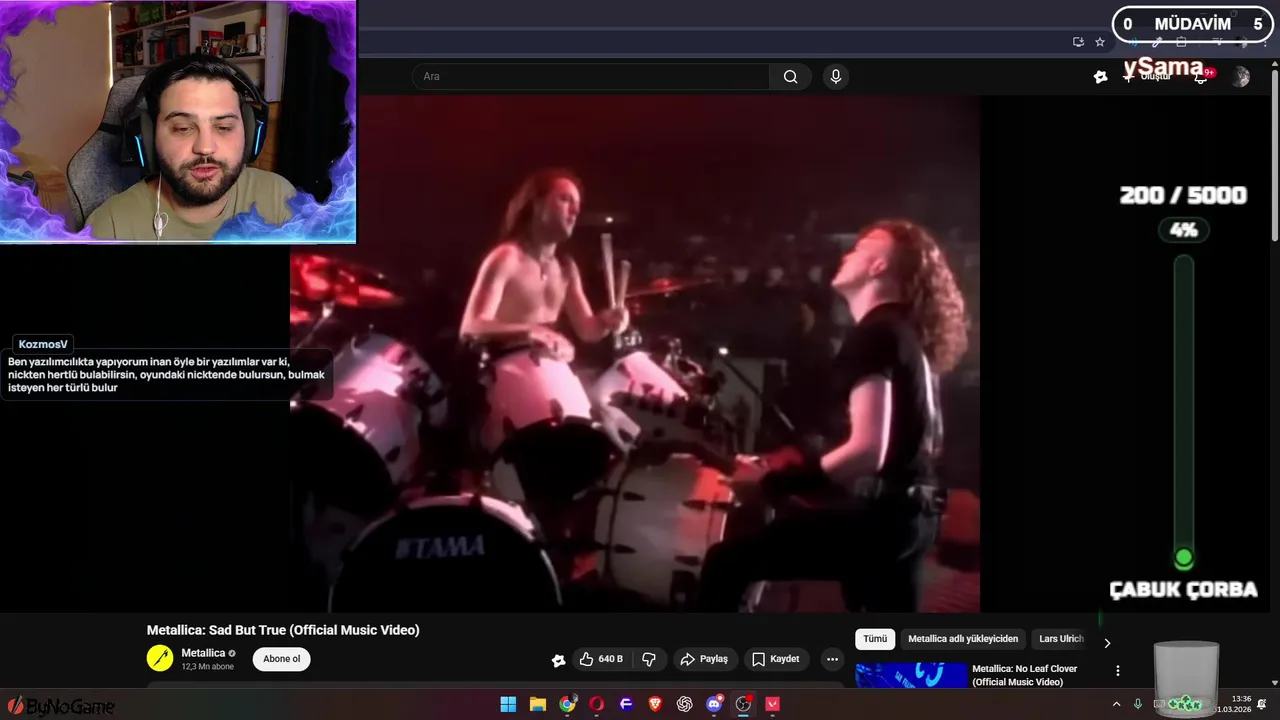Open Discord from the taskbar
Viewport: 1280px width, 720px height.
tap(714, 704)
